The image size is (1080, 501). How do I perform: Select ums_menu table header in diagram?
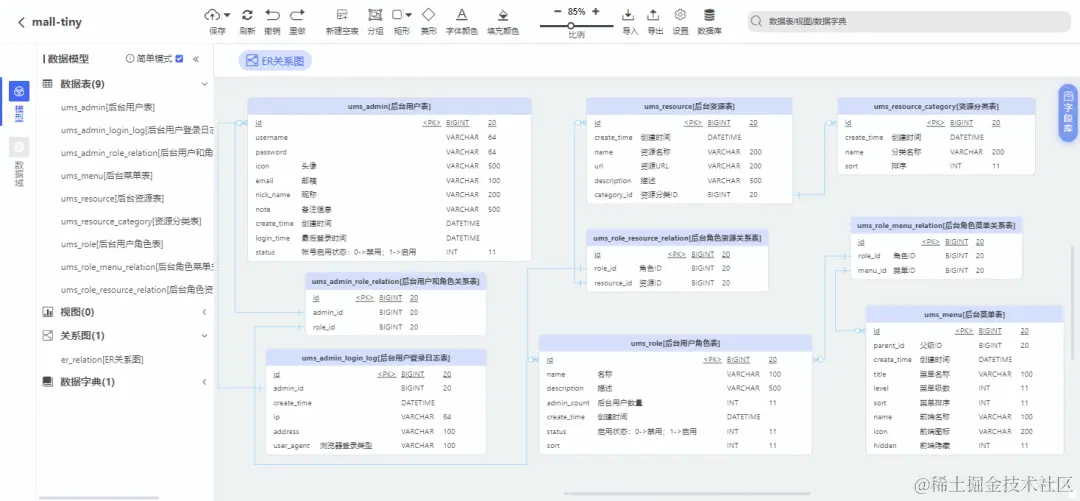tap(964, 314)
